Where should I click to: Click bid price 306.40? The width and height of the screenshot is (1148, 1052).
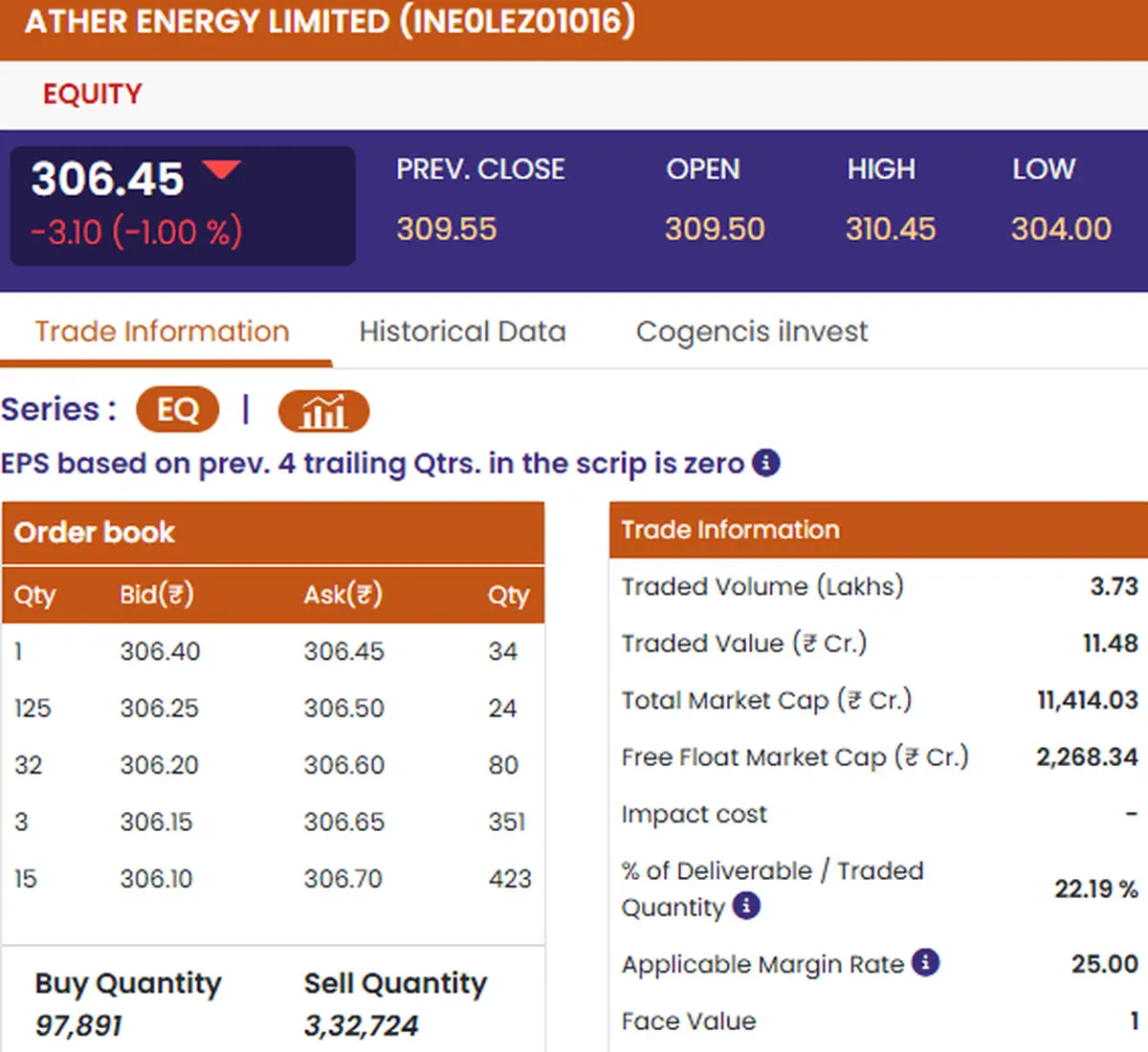[x=160, y=651]
